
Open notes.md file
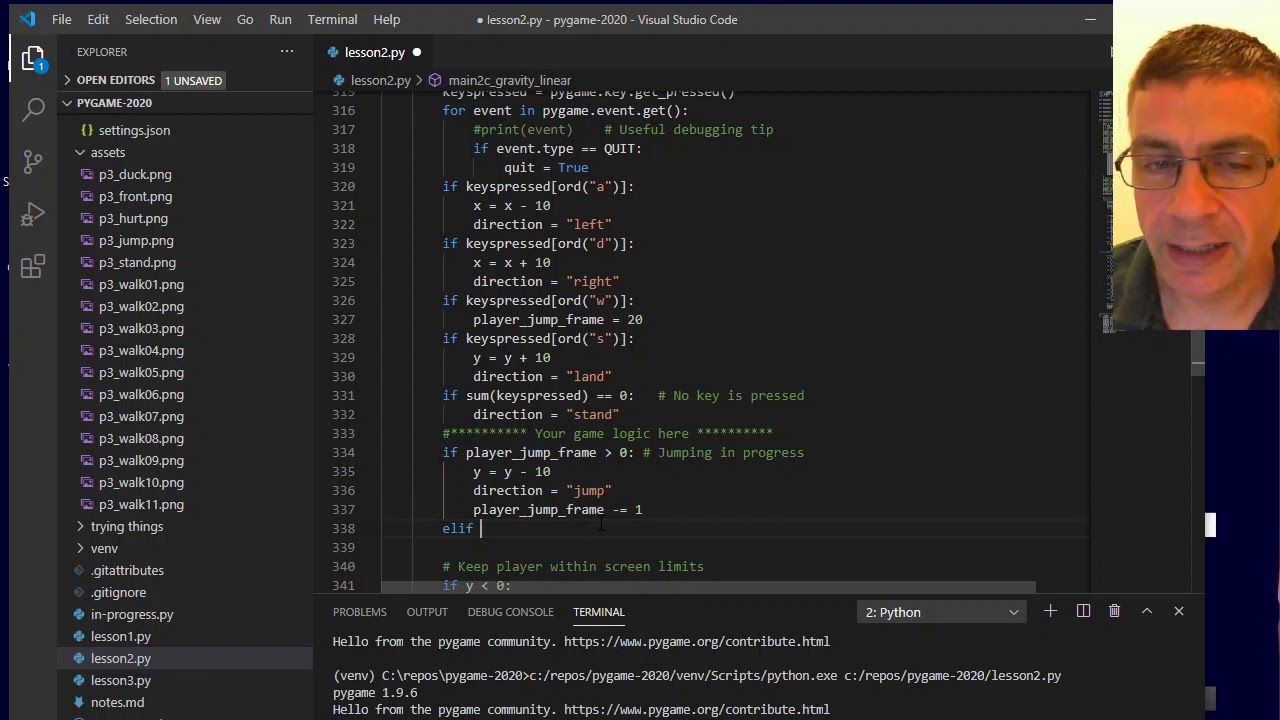pyautogui.click(x=117, y=703)
